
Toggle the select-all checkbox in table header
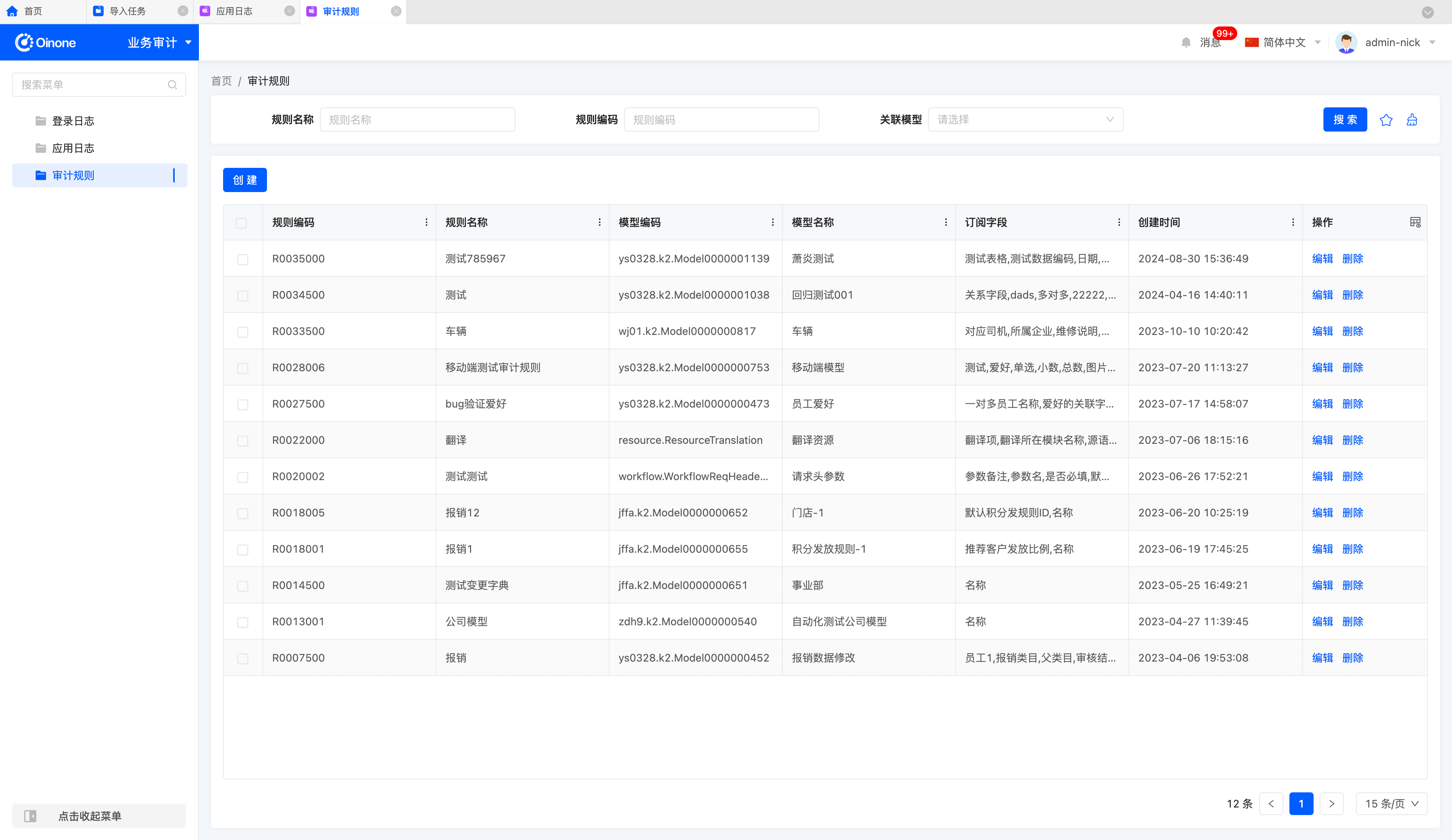pyautogui.click(x=241, y=223)
